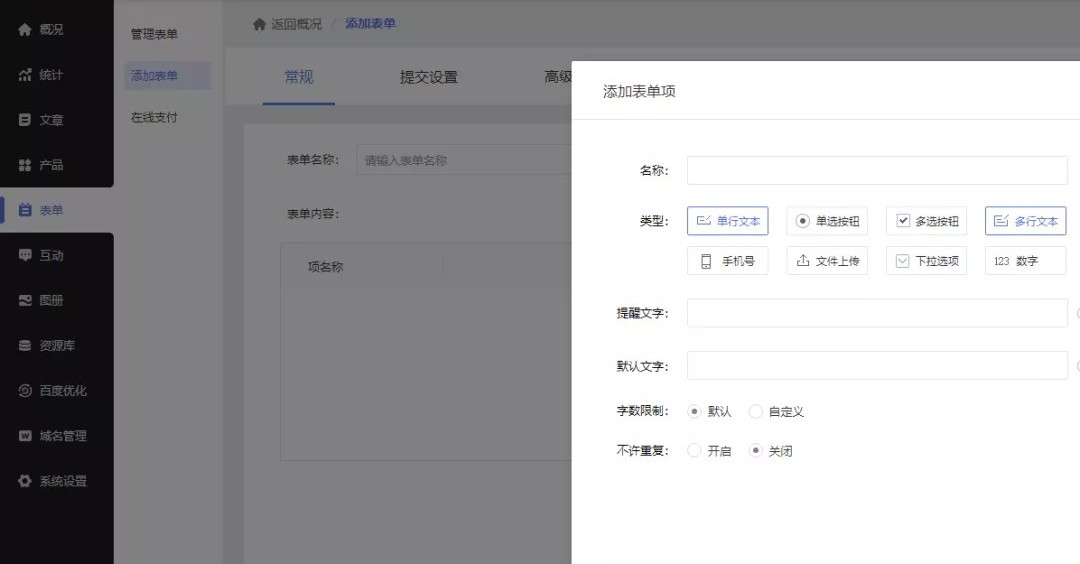Click the 表单 form icon
Image resolution: width=1080 pixels, height=564 pixels.
tap(25, 210)
